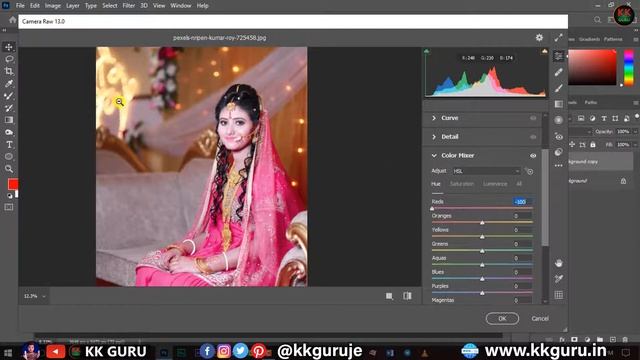Expand the Curve section
640x360 pixels.
pyautogui.click(x=434, y=118)
